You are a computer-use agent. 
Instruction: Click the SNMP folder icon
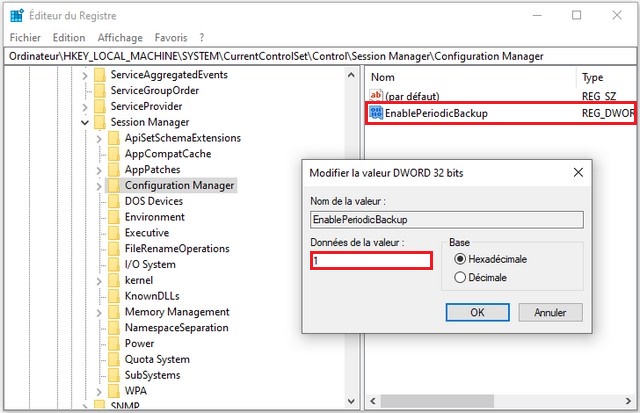100,406
